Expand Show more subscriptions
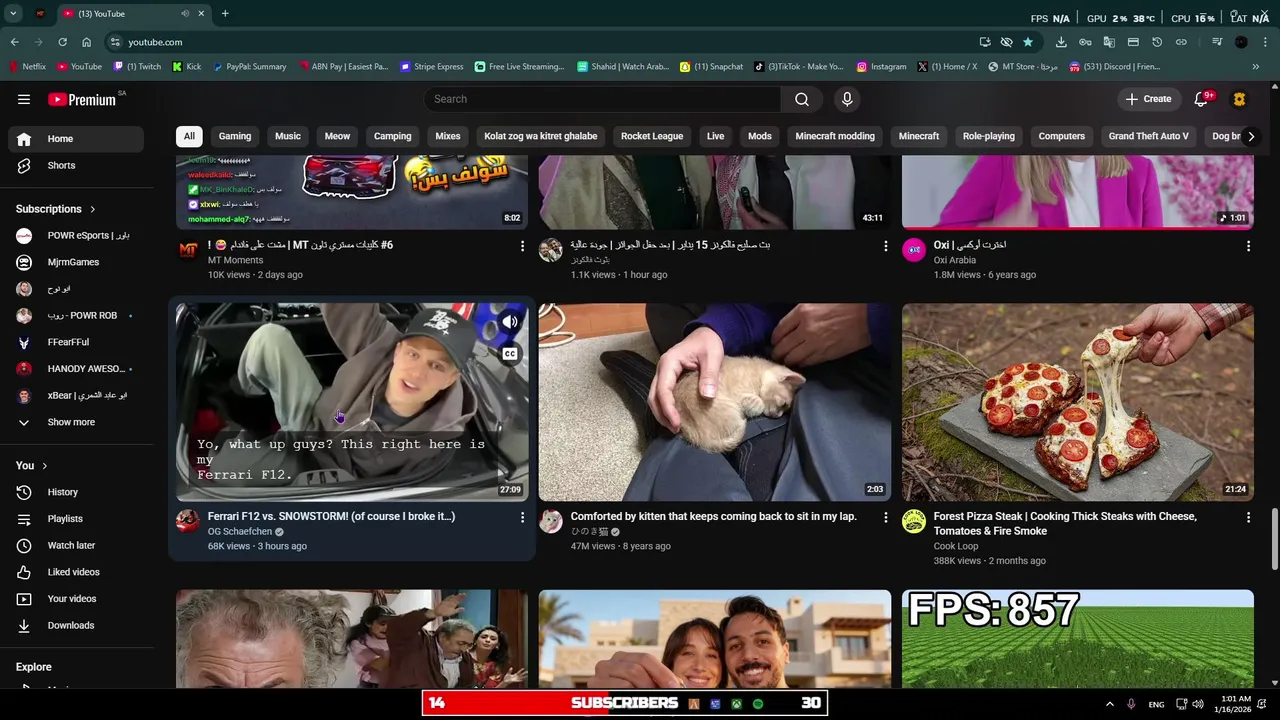 76,422
